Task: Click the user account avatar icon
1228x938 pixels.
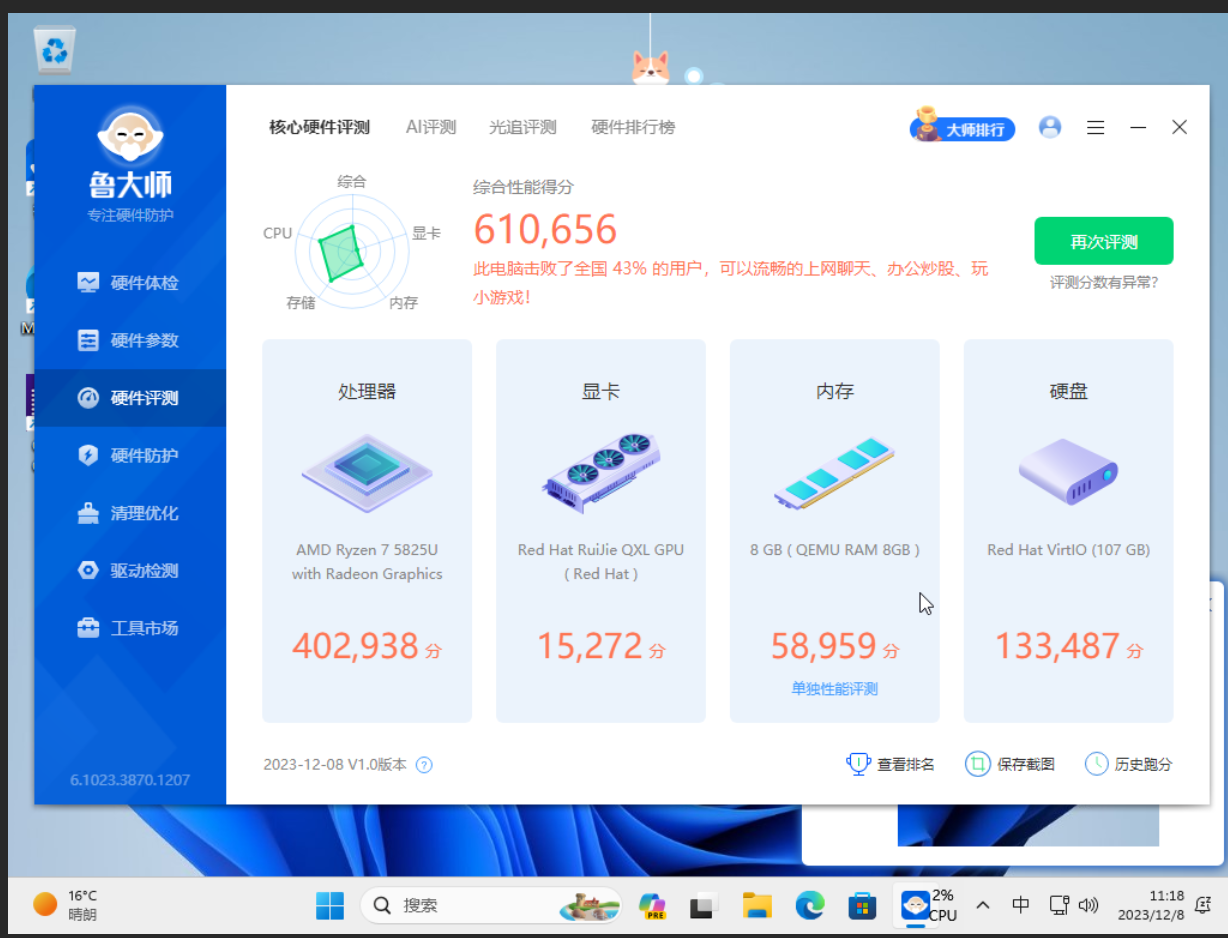Action: 1049,127
